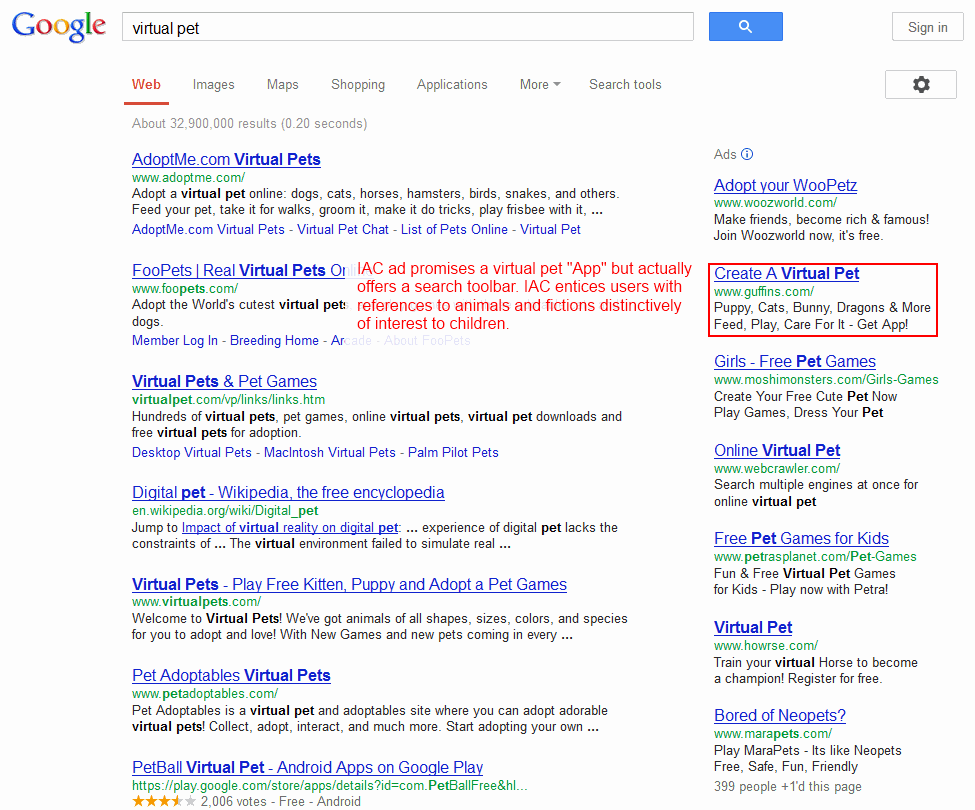This screenshot has width=975, height=810.
Task: Click the Google logo
Action: pos(59,27)
